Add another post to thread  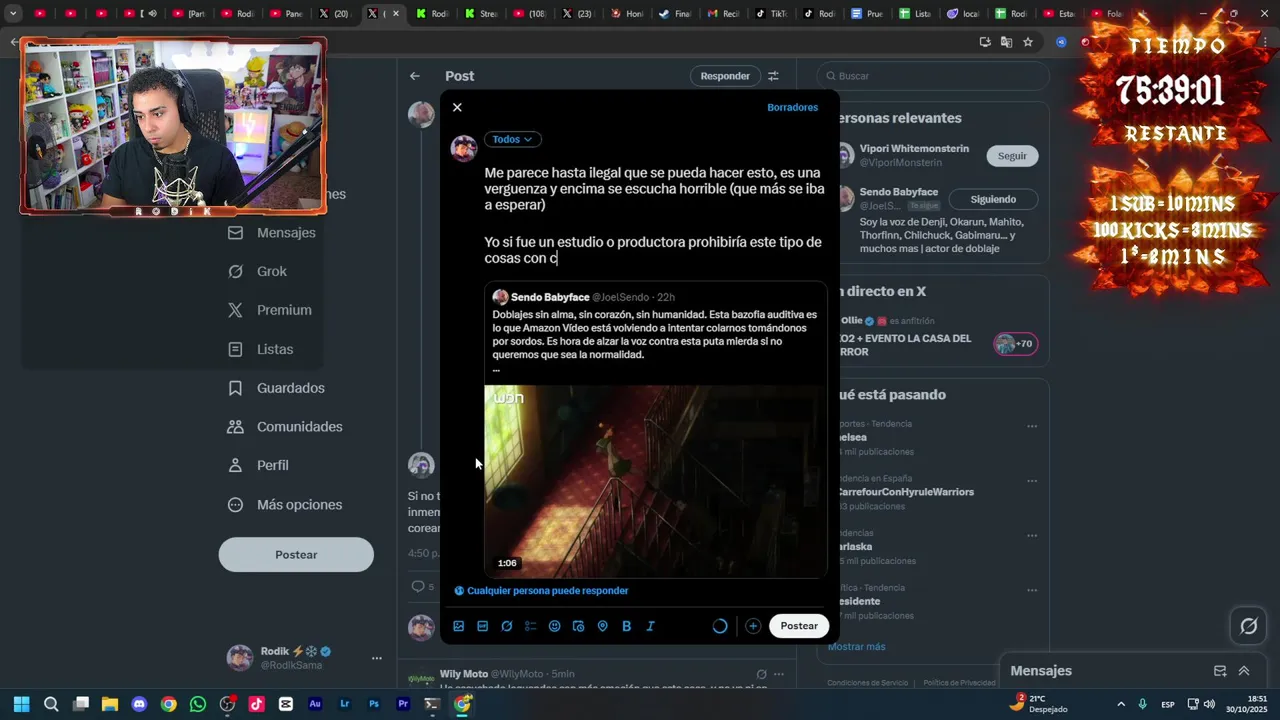coord(753,626)
